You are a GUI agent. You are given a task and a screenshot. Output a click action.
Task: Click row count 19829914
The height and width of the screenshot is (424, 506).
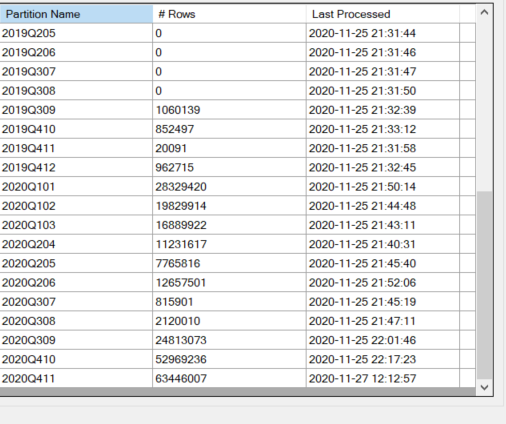tap(181, 206)
